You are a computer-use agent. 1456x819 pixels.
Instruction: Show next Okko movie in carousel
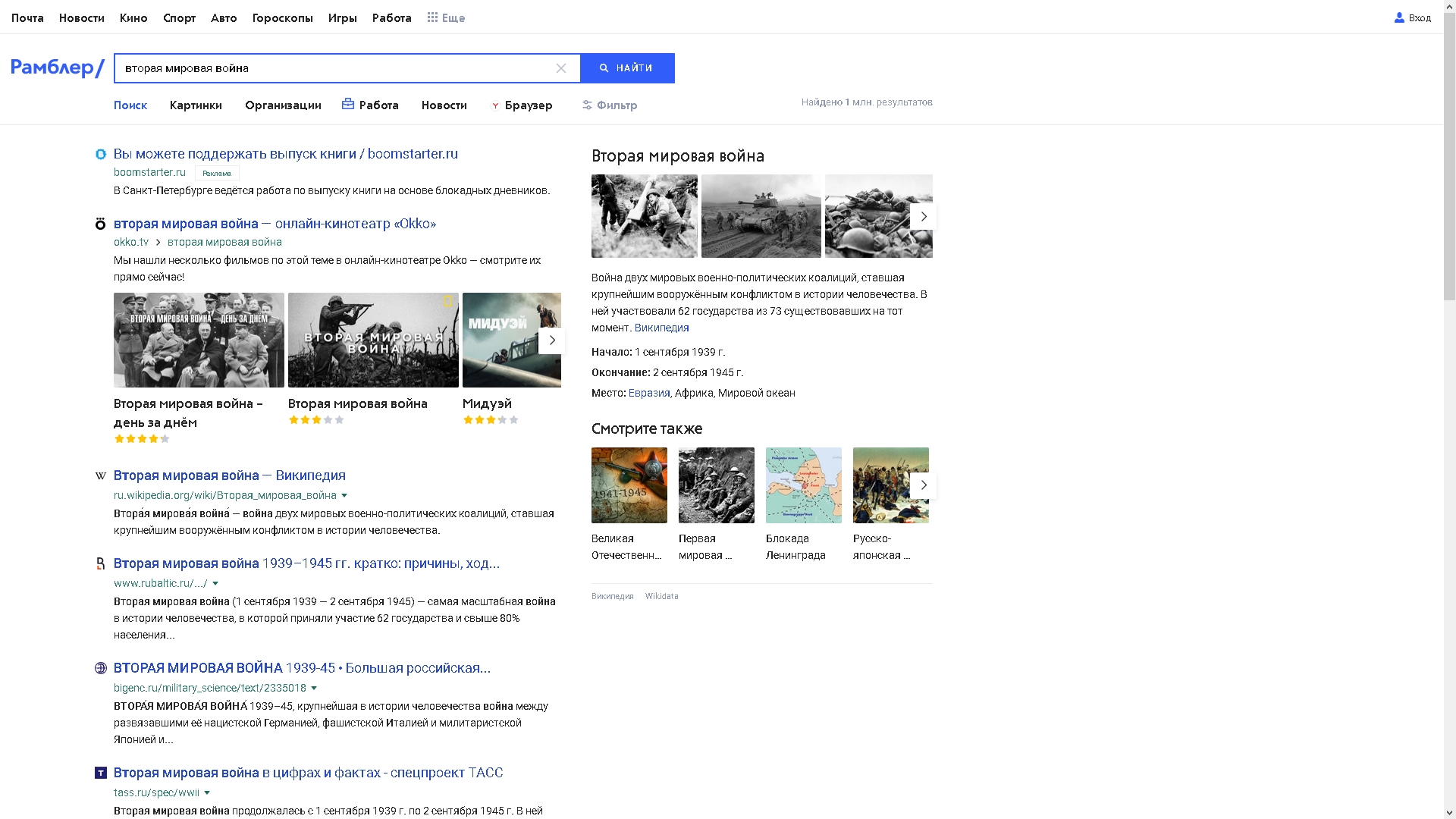[x=552, y=340]
